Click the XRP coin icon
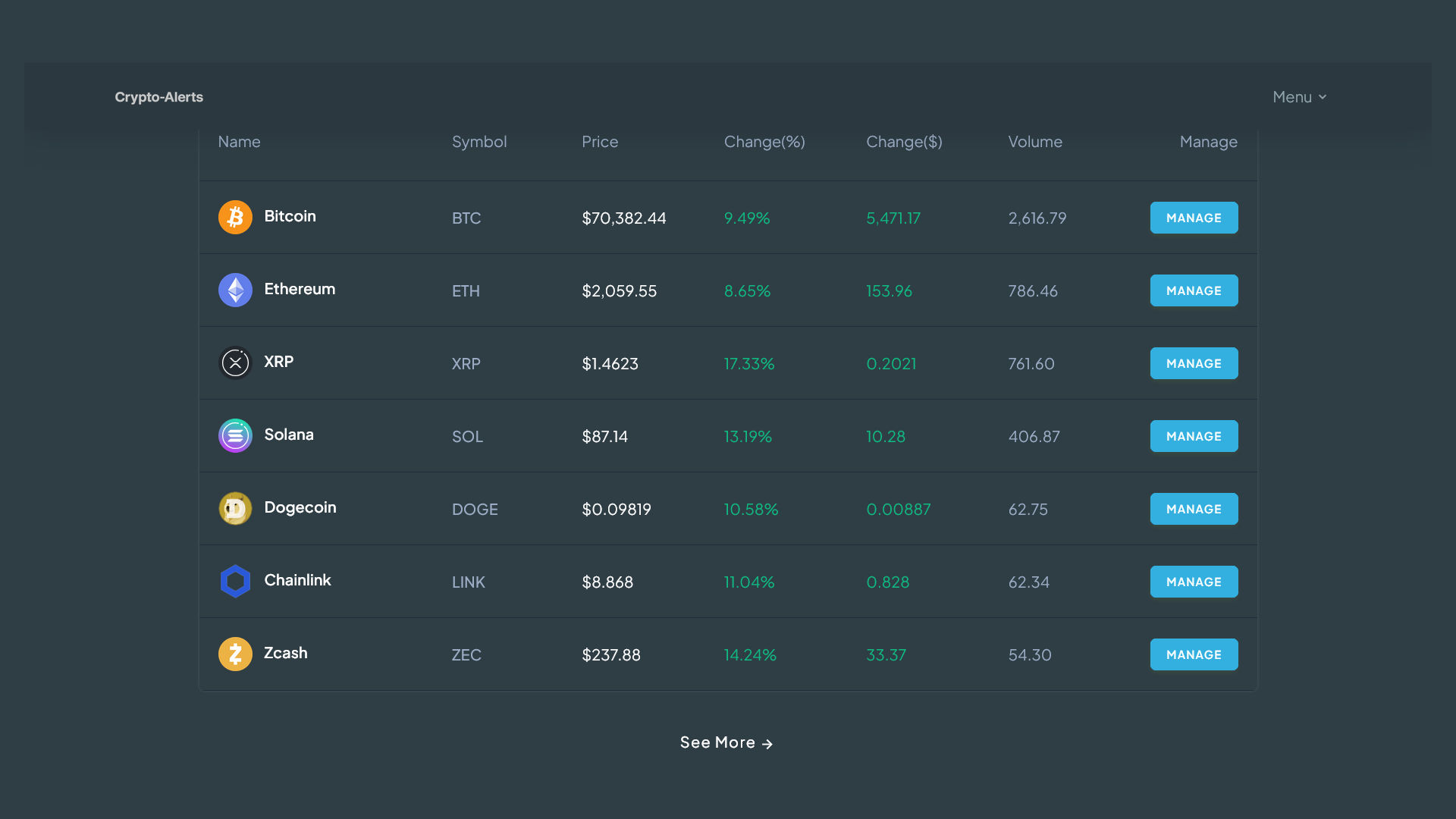 click(235, 363)
